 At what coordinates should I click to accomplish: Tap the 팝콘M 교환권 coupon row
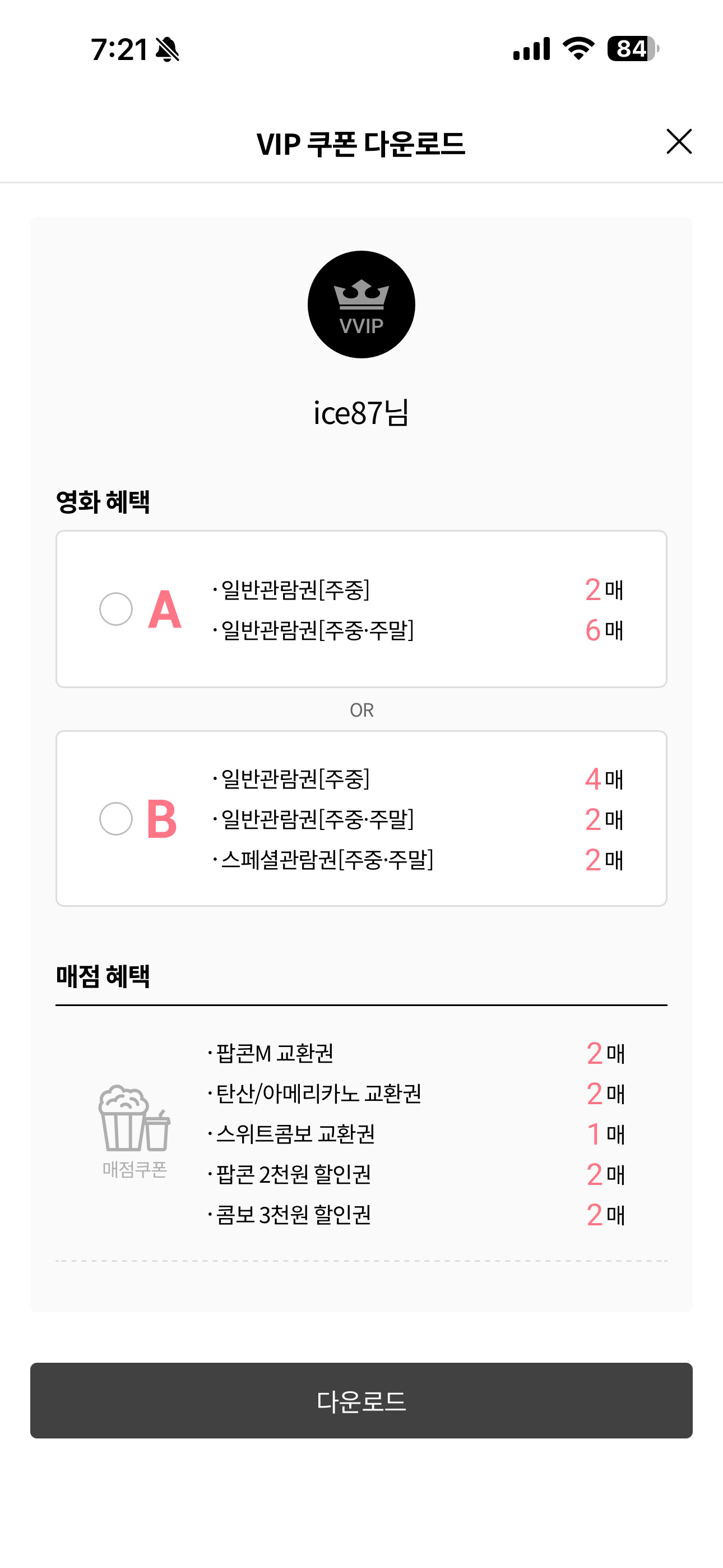click(275, 1053)
